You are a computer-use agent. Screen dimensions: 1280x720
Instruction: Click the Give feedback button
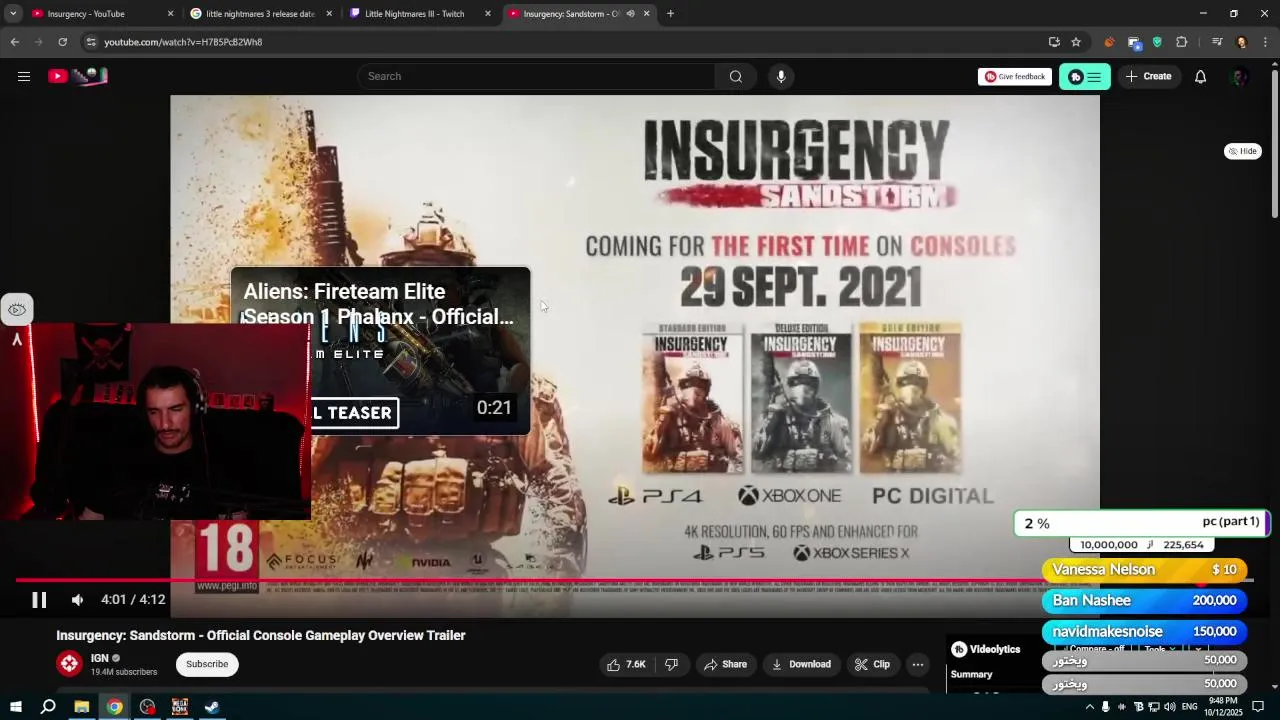tap(1014, 76)
